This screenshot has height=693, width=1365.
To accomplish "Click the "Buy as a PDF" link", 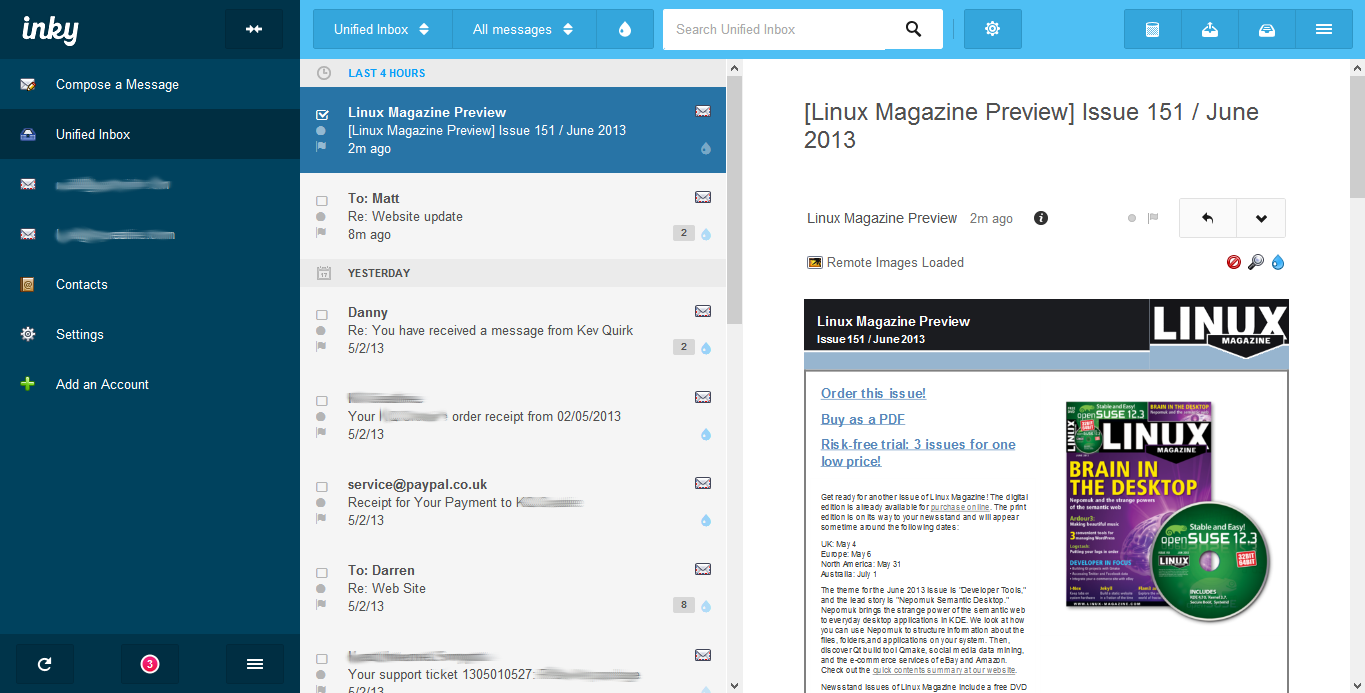I will coord(863,419).
